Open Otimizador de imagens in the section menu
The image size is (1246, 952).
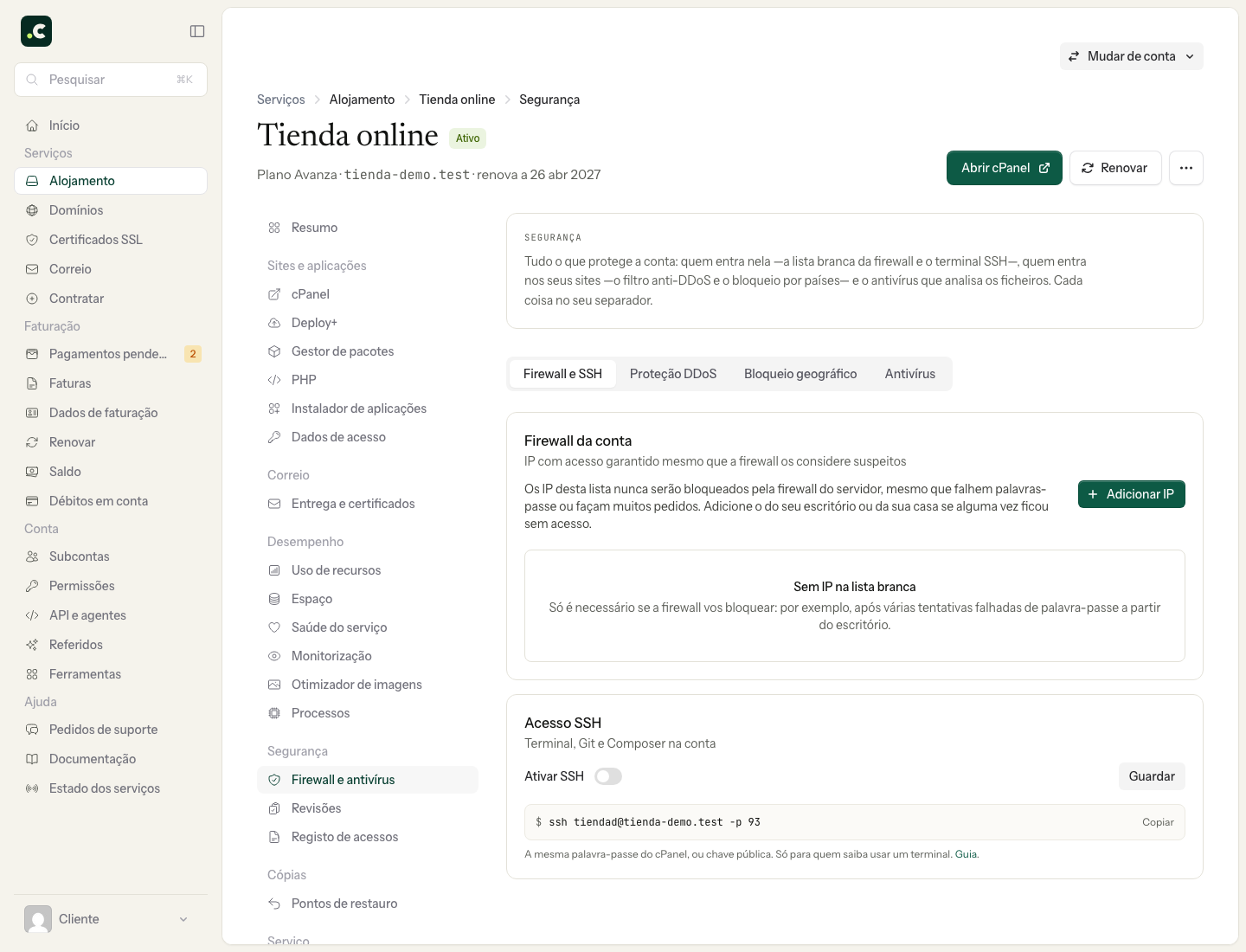[368, 685]
